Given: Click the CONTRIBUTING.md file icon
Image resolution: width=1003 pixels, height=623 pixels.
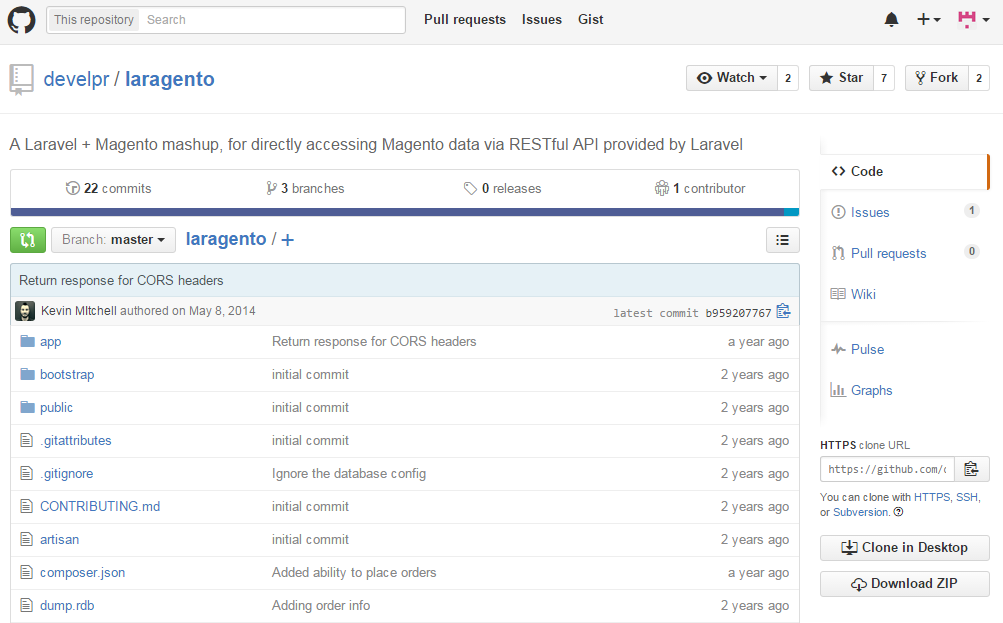Looking at the screenshot, I should coord(26,506).
